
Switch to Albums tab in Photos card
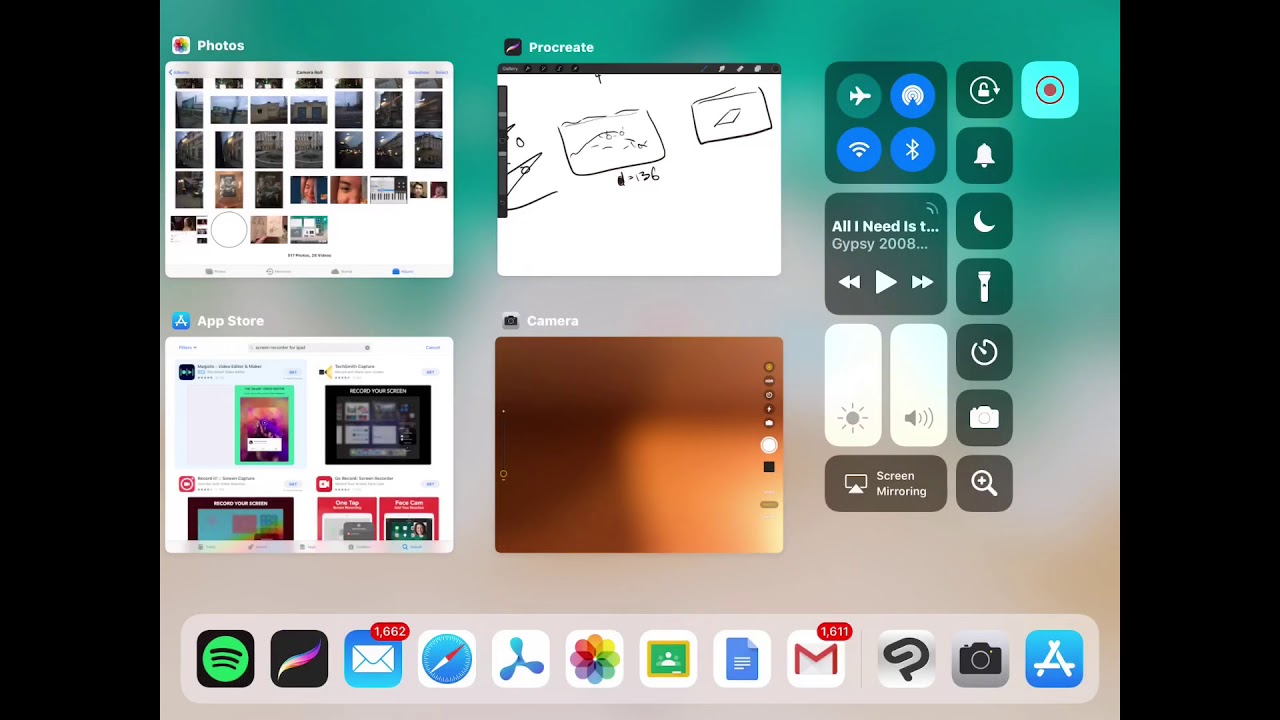coord(402,271)
